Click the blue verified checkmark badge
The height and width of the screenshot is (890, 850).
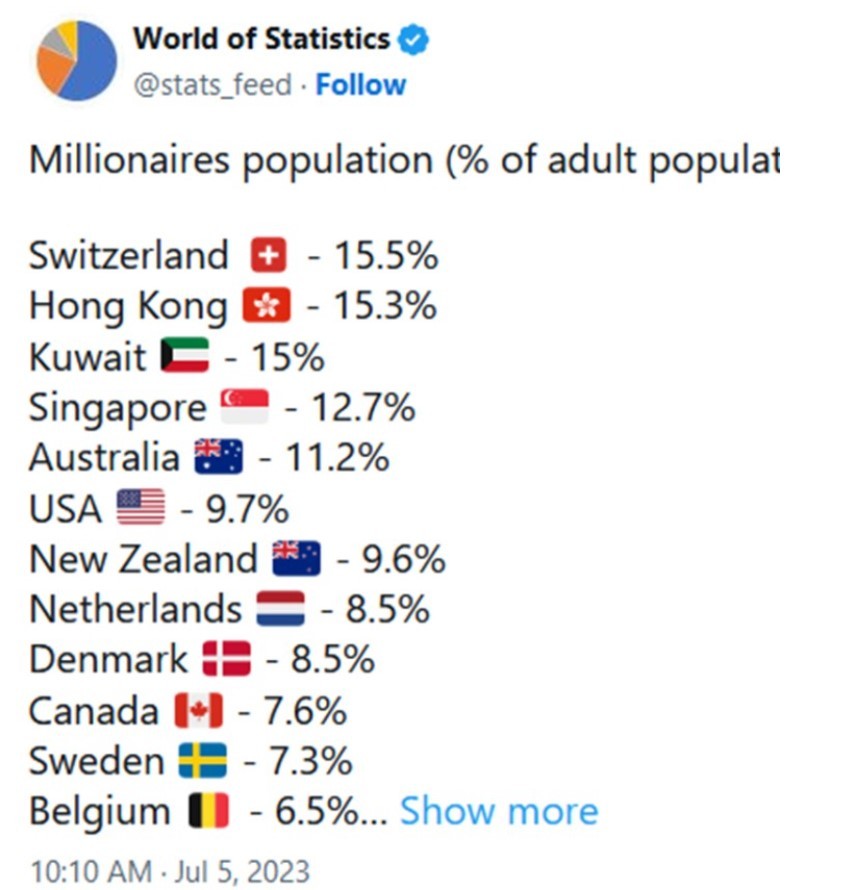pyautogui.click(x=415, y=40)
